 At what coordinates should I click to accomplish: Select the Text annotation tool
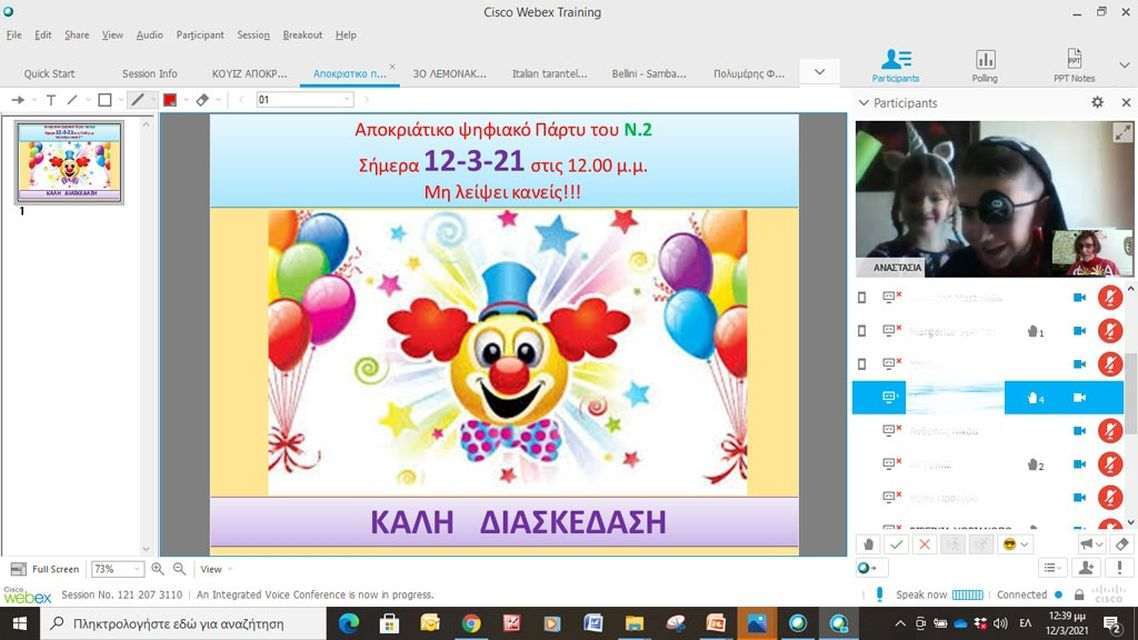click(x=51, y=100)
